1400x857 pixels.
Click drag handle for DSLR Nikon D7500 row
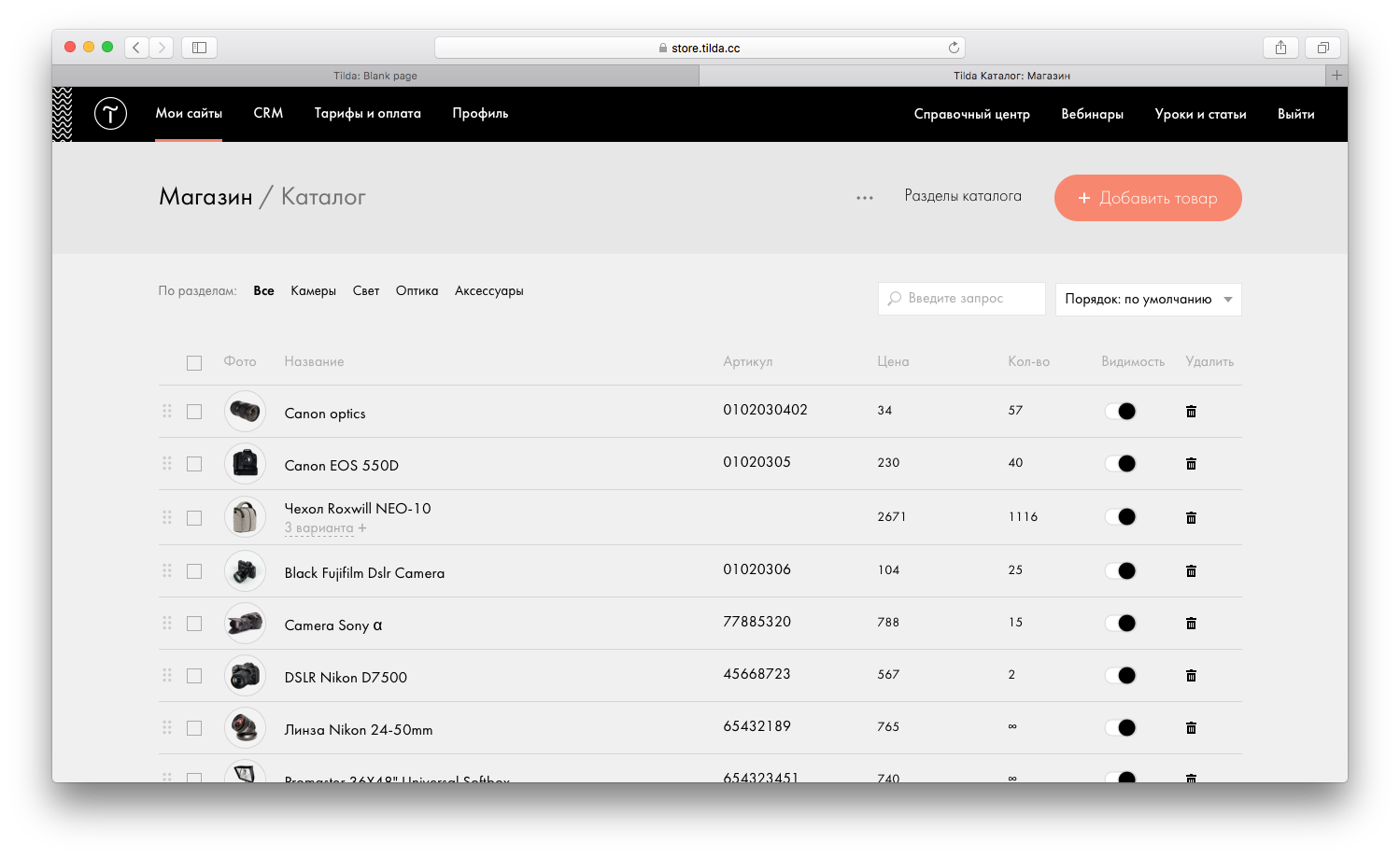click(167, 675)
